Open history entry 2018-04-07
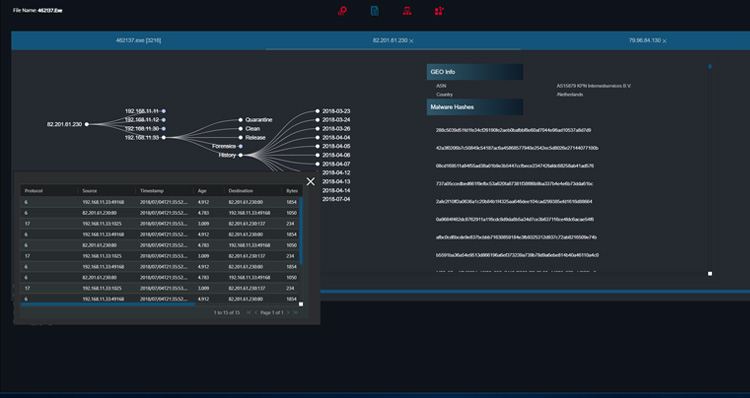This screenshot has width=750, height=398. [x=336, y=164]
